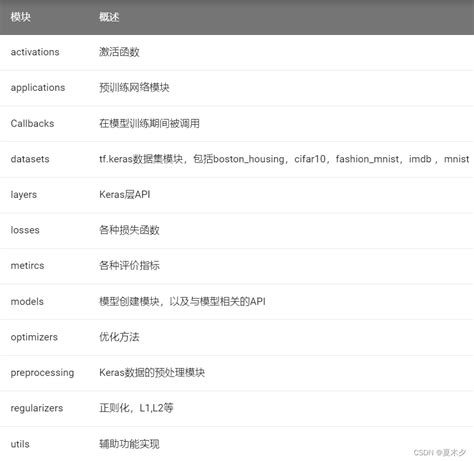The image size is (474, 461).
Task: Click the Keras层API description
Action: (125, 194)
